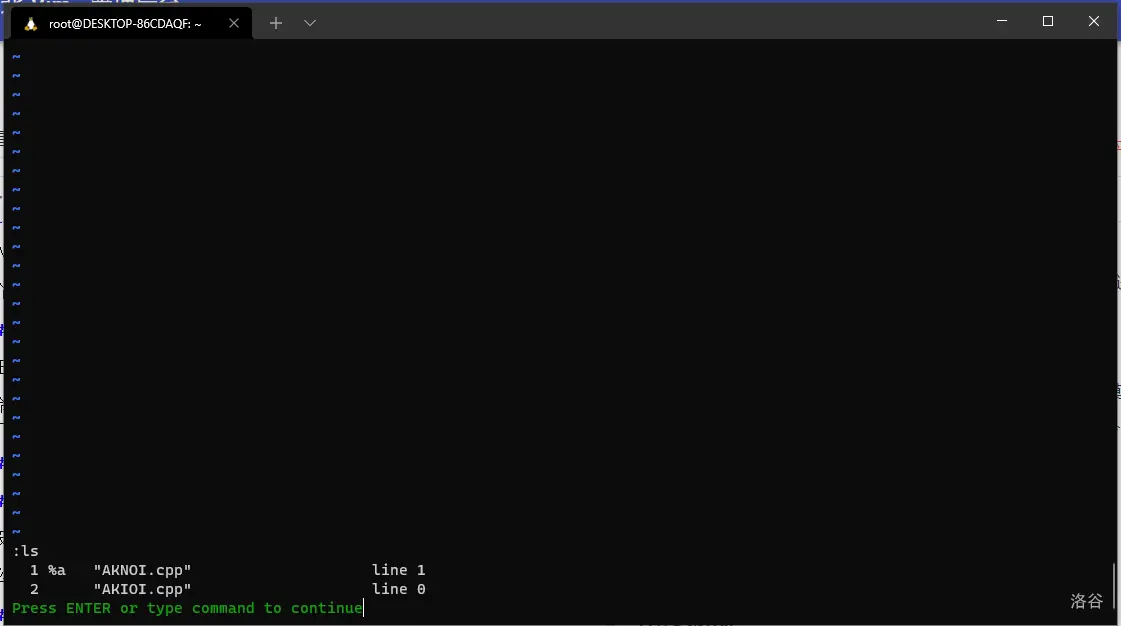Click the "AKNOI.cpp" buffer name
The image size is (1121, 626).
[x=142, y=570]
